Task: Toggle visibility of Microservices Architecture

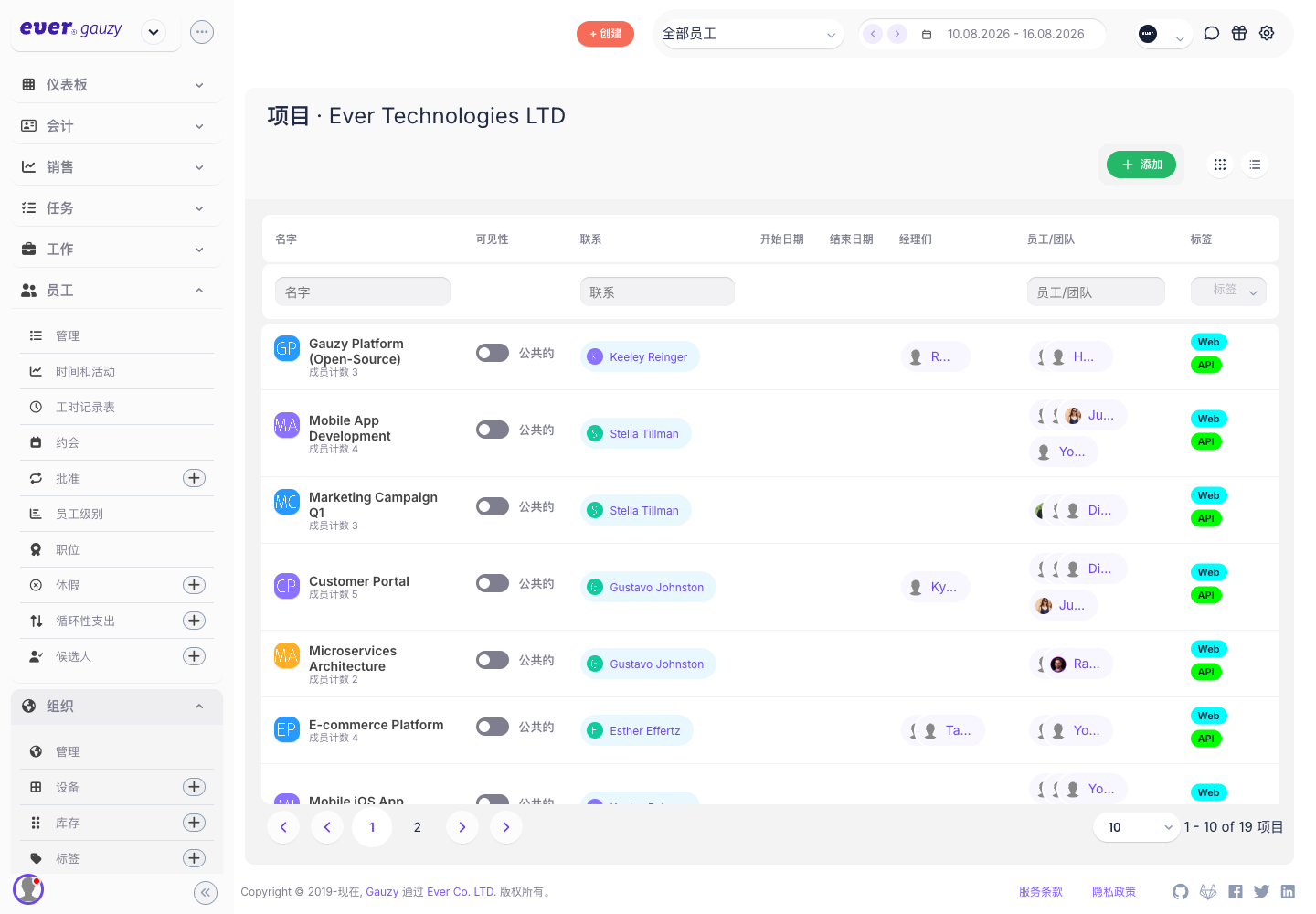Action: pos(493,660)
